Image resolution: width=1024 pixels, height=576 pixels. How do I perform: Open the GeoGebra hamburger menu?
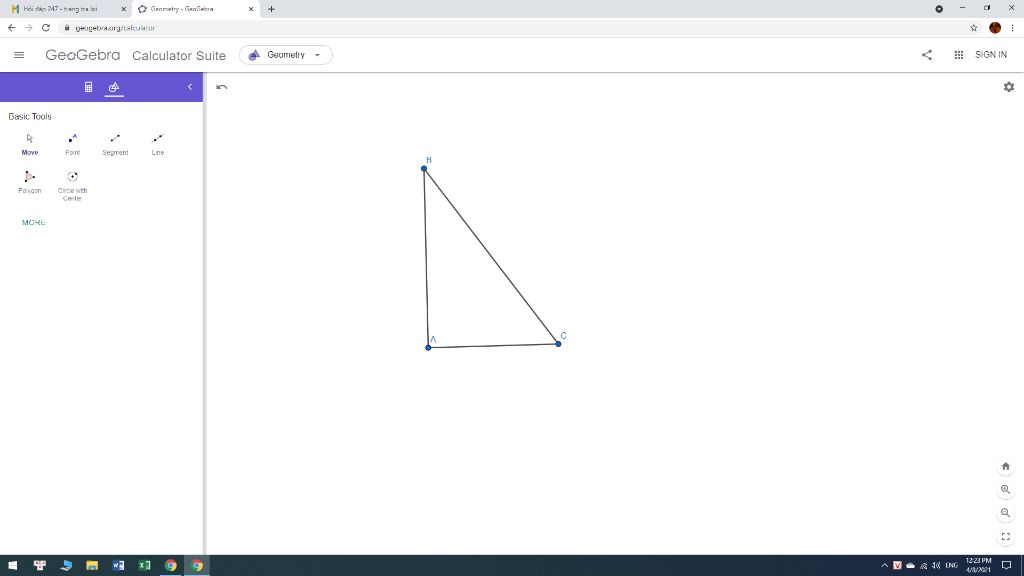click(x=19, y=55)
